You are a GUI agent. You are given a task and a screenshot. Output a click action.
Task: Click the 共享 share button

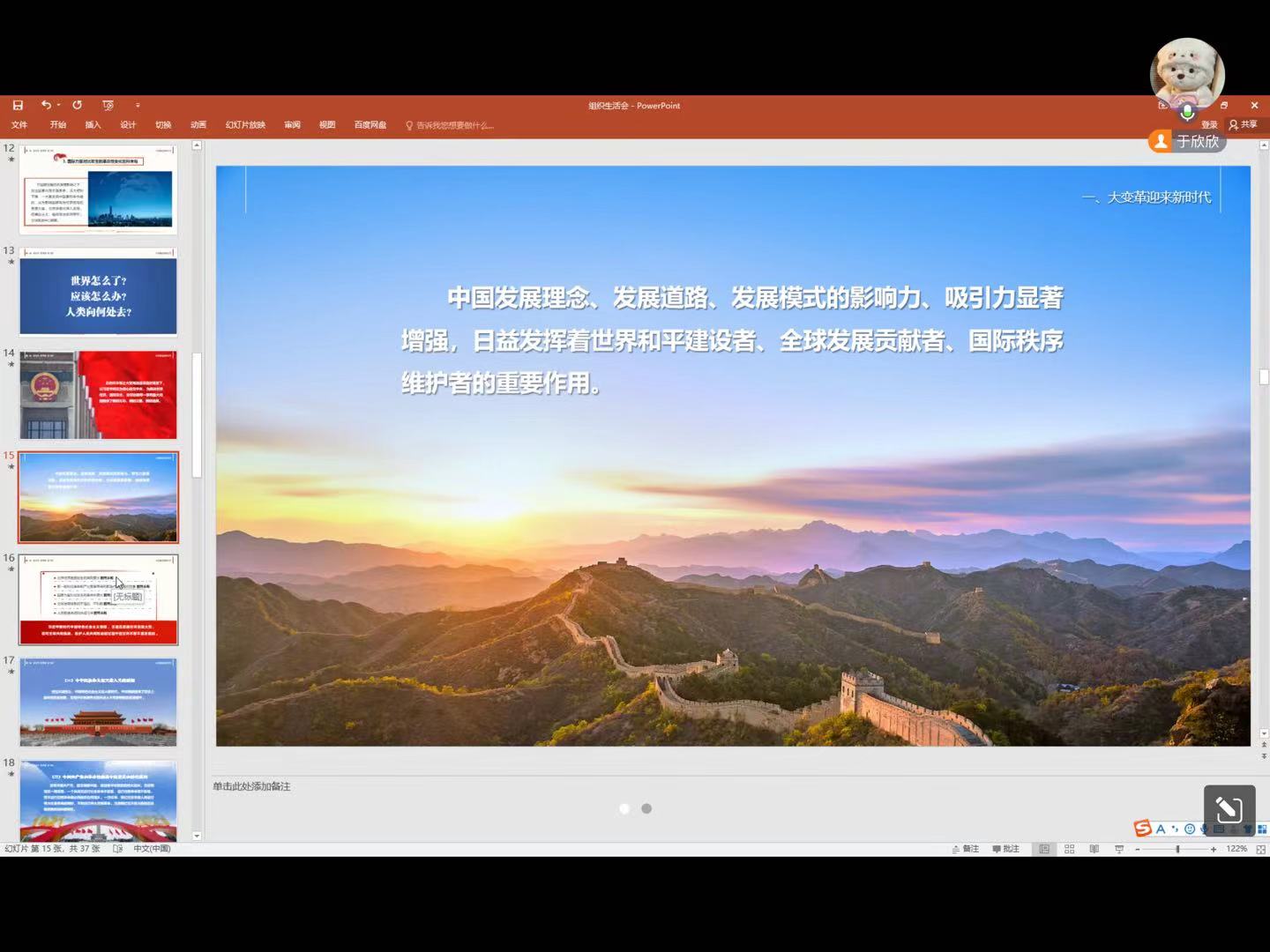pos(1244,124)
